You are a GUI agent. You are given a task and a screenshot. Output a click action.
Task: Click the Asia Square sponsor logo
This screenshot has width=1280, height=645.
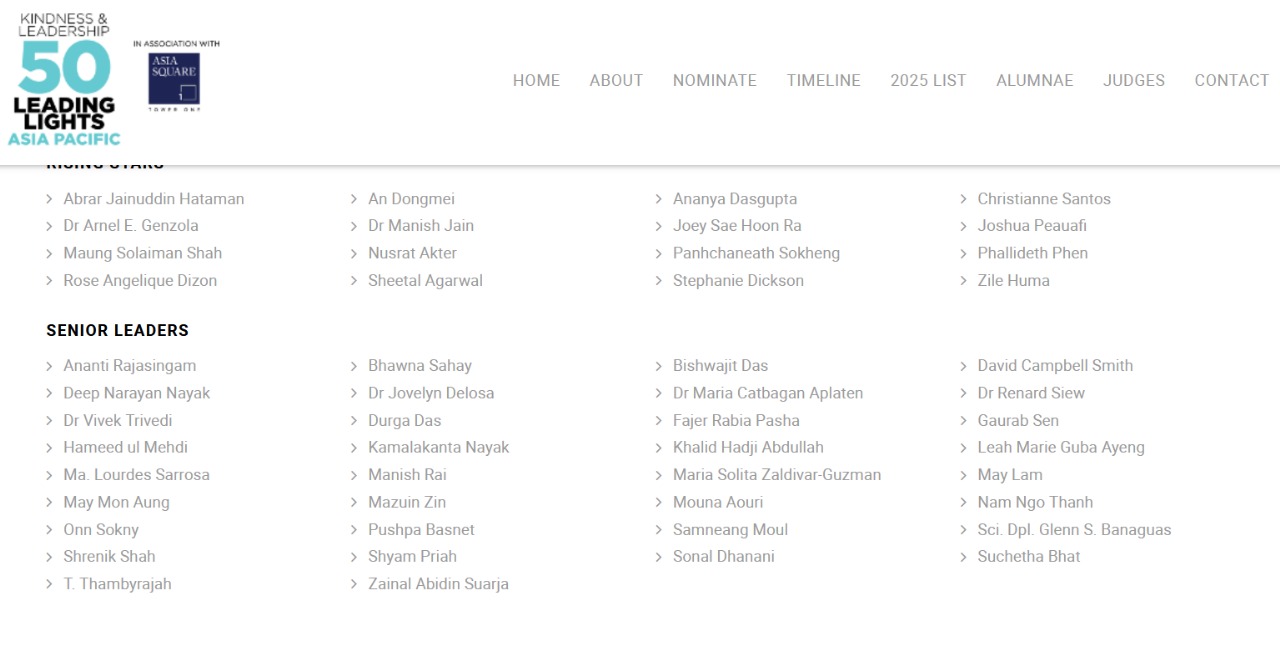(x=174, y=80)
